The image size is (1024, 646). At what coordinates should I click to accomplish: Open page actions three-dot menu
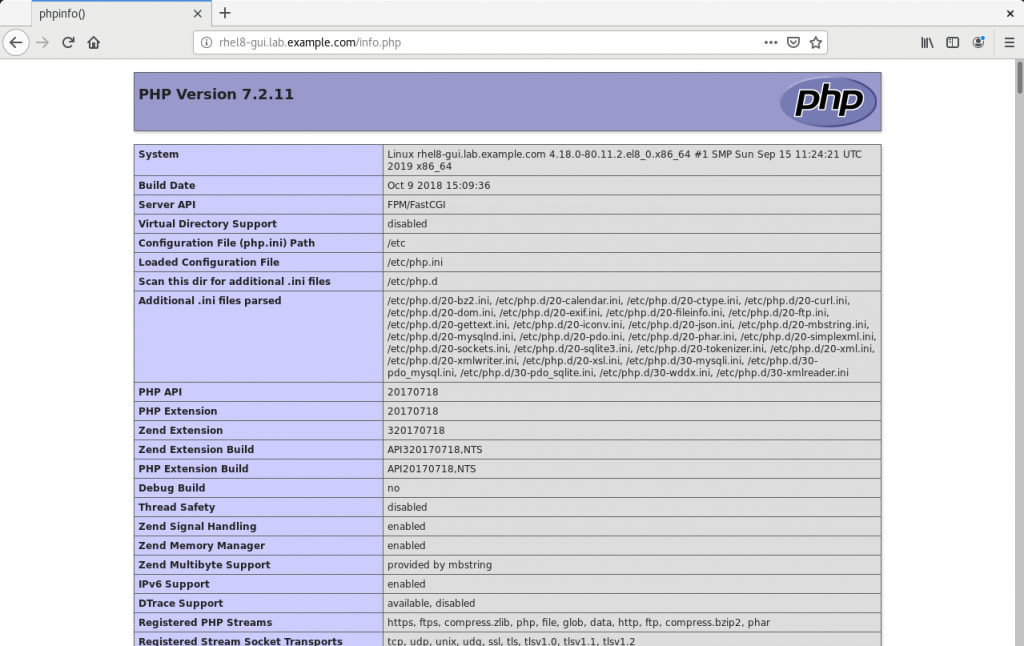[771, 42]
